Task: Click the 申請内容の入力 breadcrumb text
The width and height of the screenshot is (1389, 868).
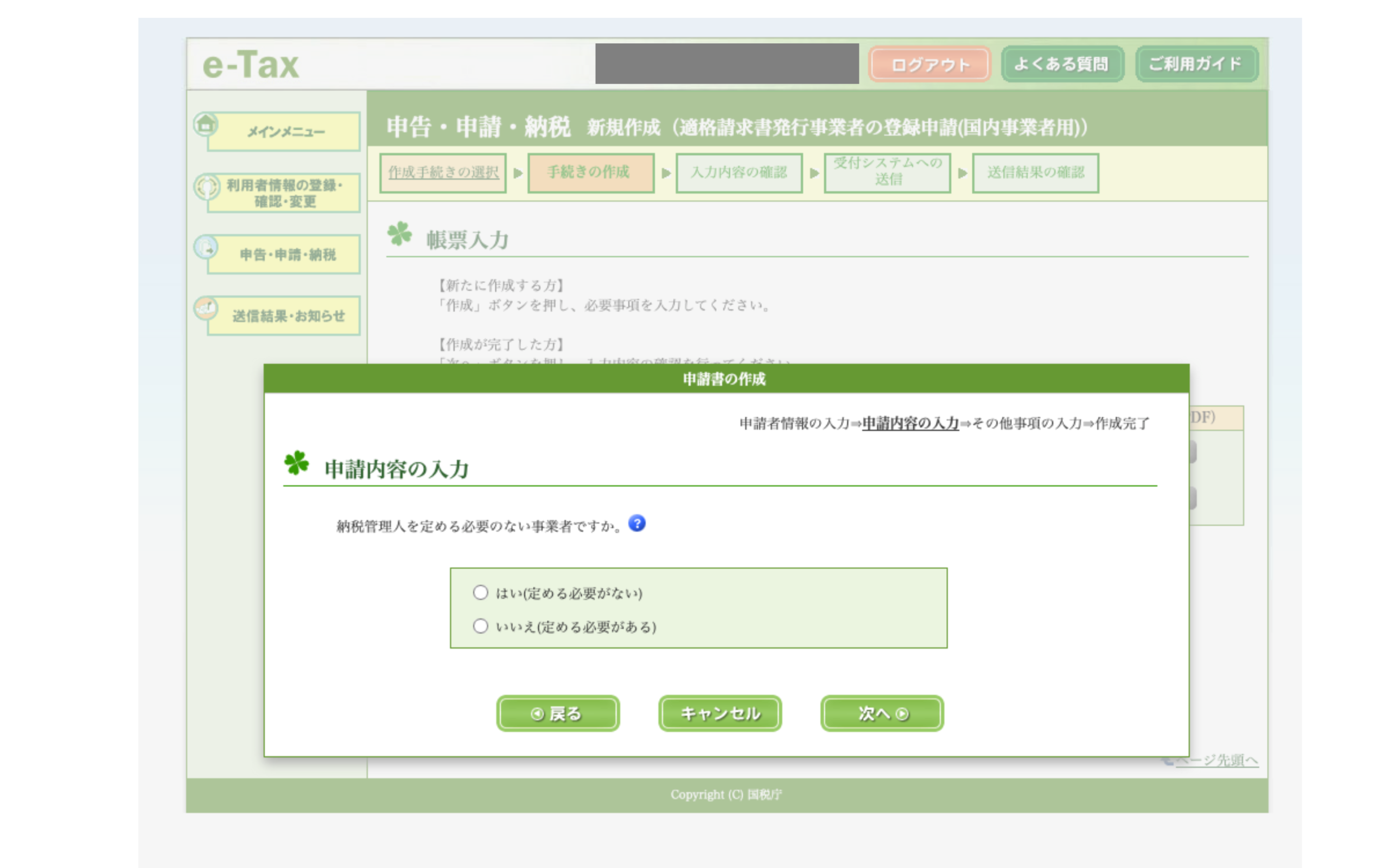Action: click(910, 423)
